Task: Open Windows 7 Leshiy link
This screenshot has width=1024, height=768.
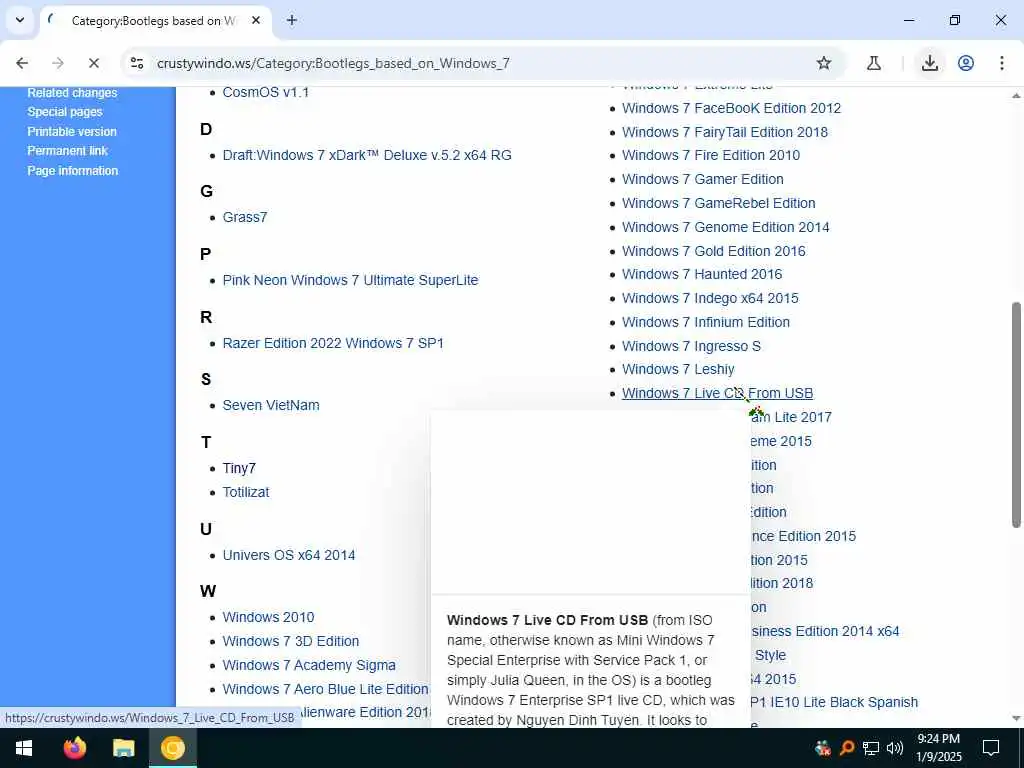Action: 678,370
